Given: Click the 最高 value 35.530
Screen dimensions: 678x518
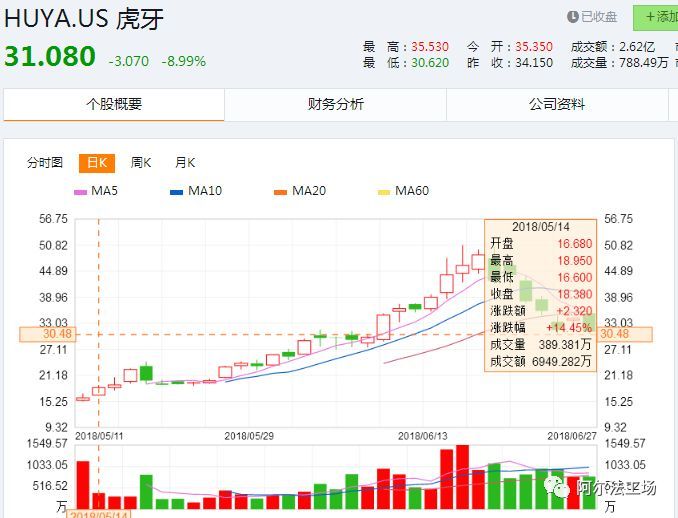Looking at the screenshot, I should pyautogui.click(x=430, y=47).
